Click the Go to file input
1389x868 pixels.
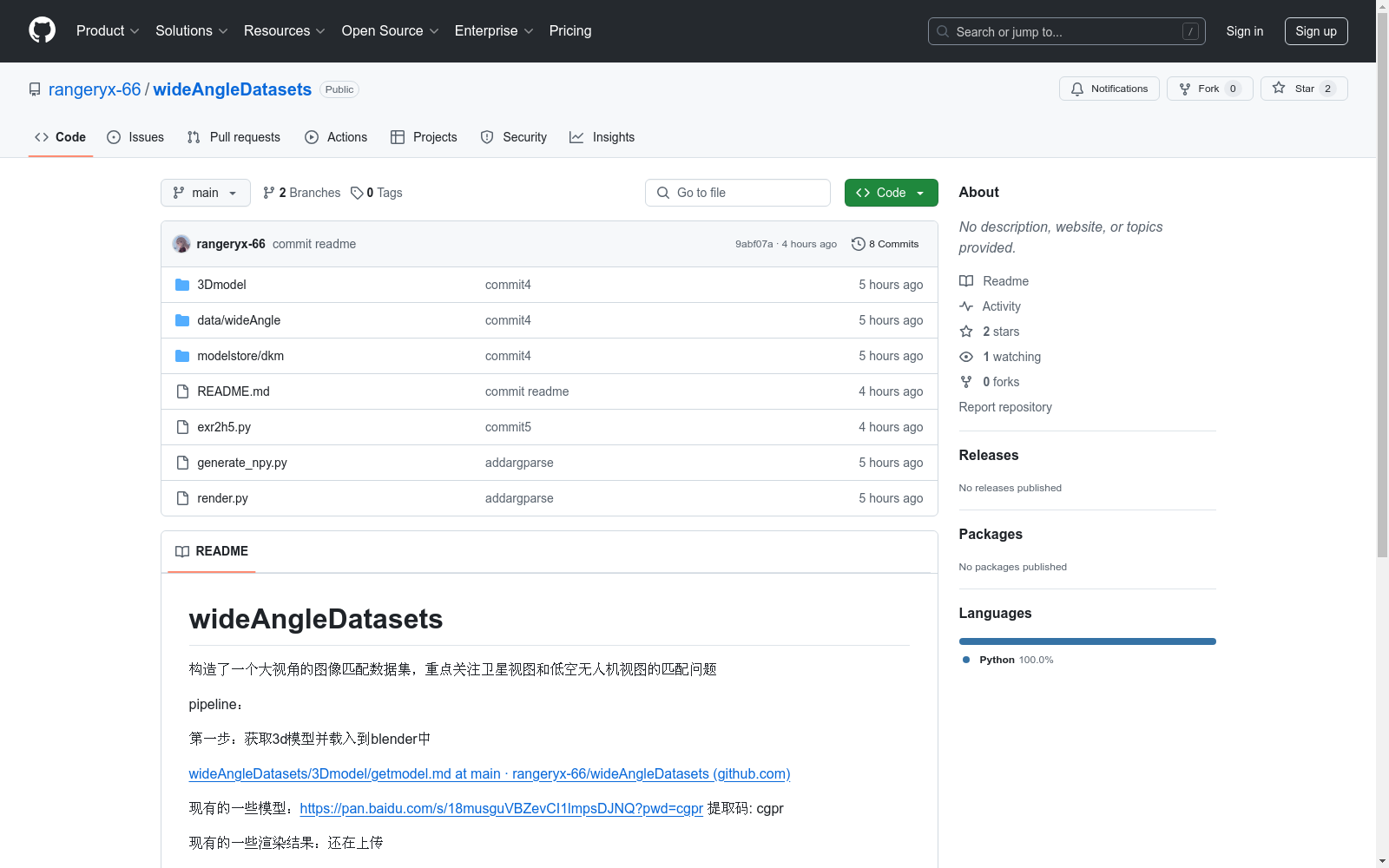click(x=738, y=193)
